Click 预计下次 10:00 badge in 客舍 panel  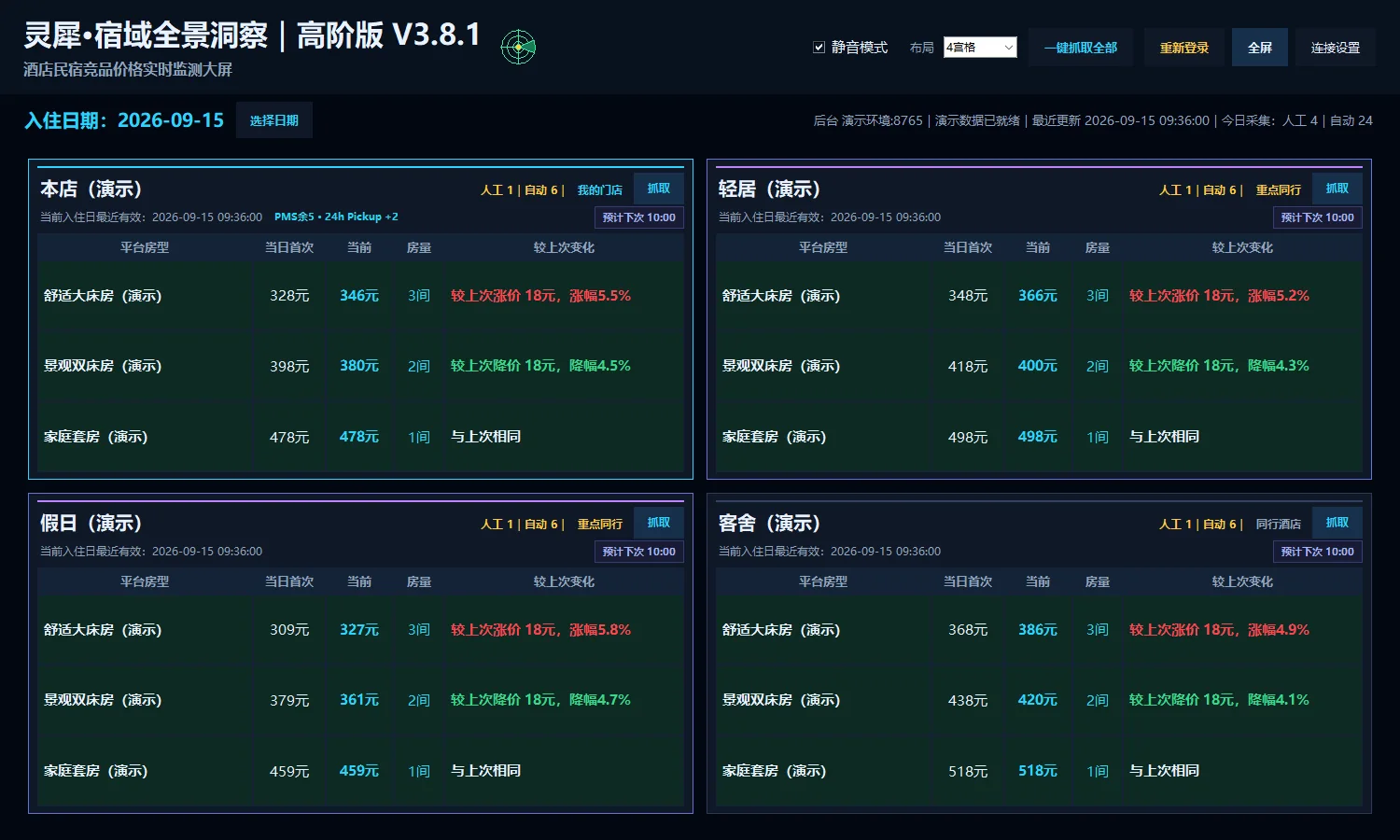point(1318,552)
